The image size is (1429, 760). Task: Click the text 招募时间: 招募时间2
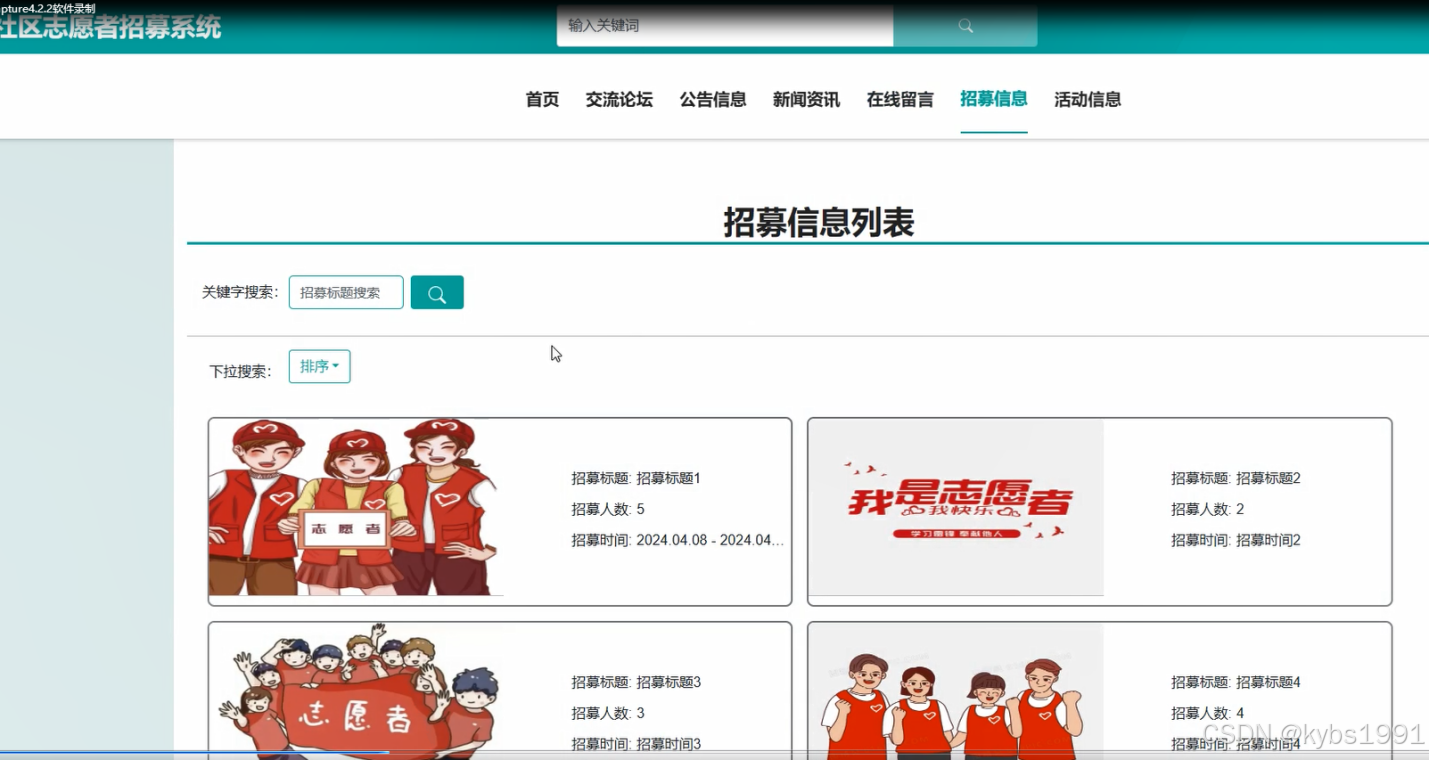point(1236,540)
